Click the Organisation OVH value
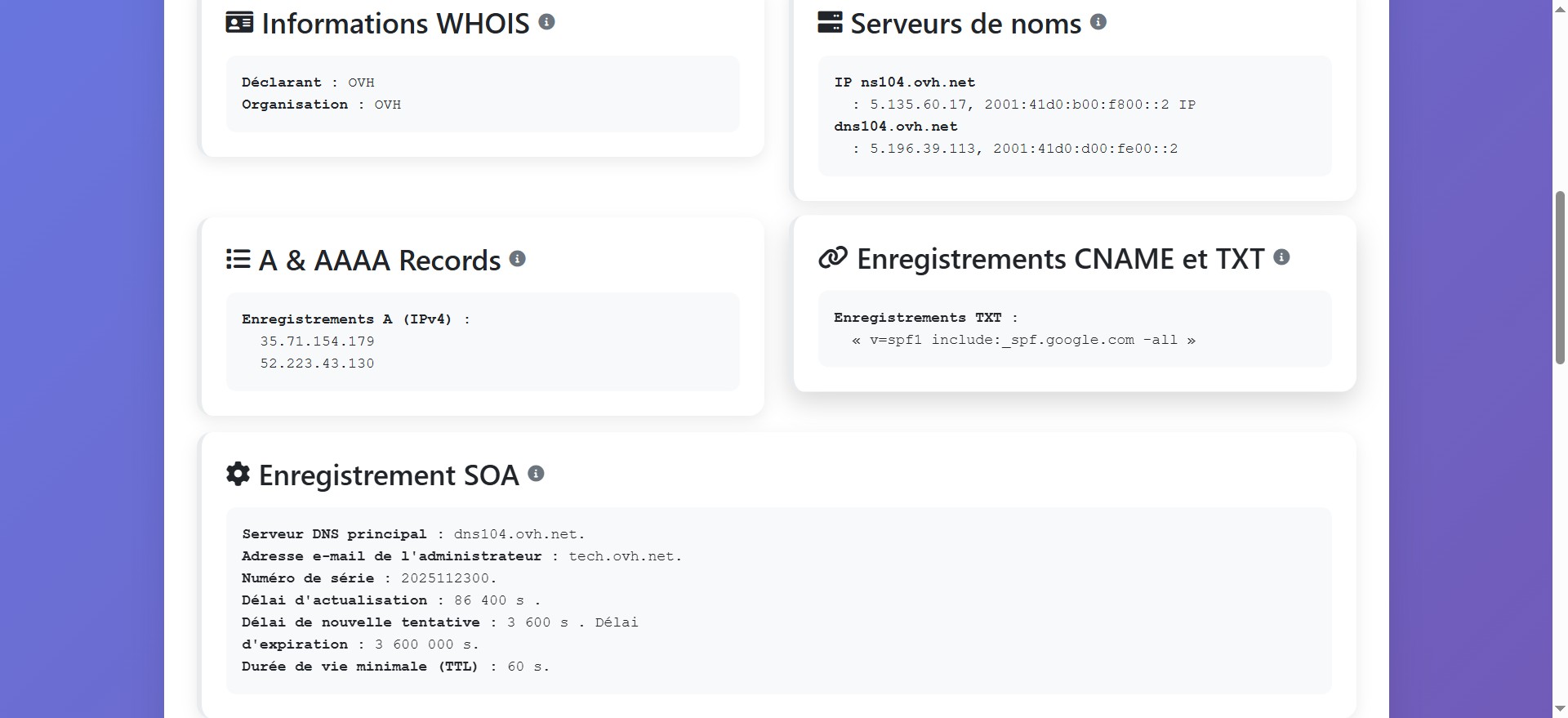The height and width of the screenshot is (718, 1568). pyautogui.click(x=388, y=105)
